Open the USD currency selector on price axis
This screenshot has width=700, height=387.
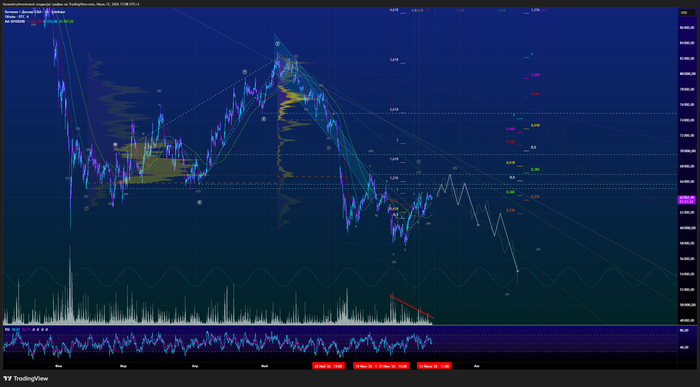pos(684,12)
